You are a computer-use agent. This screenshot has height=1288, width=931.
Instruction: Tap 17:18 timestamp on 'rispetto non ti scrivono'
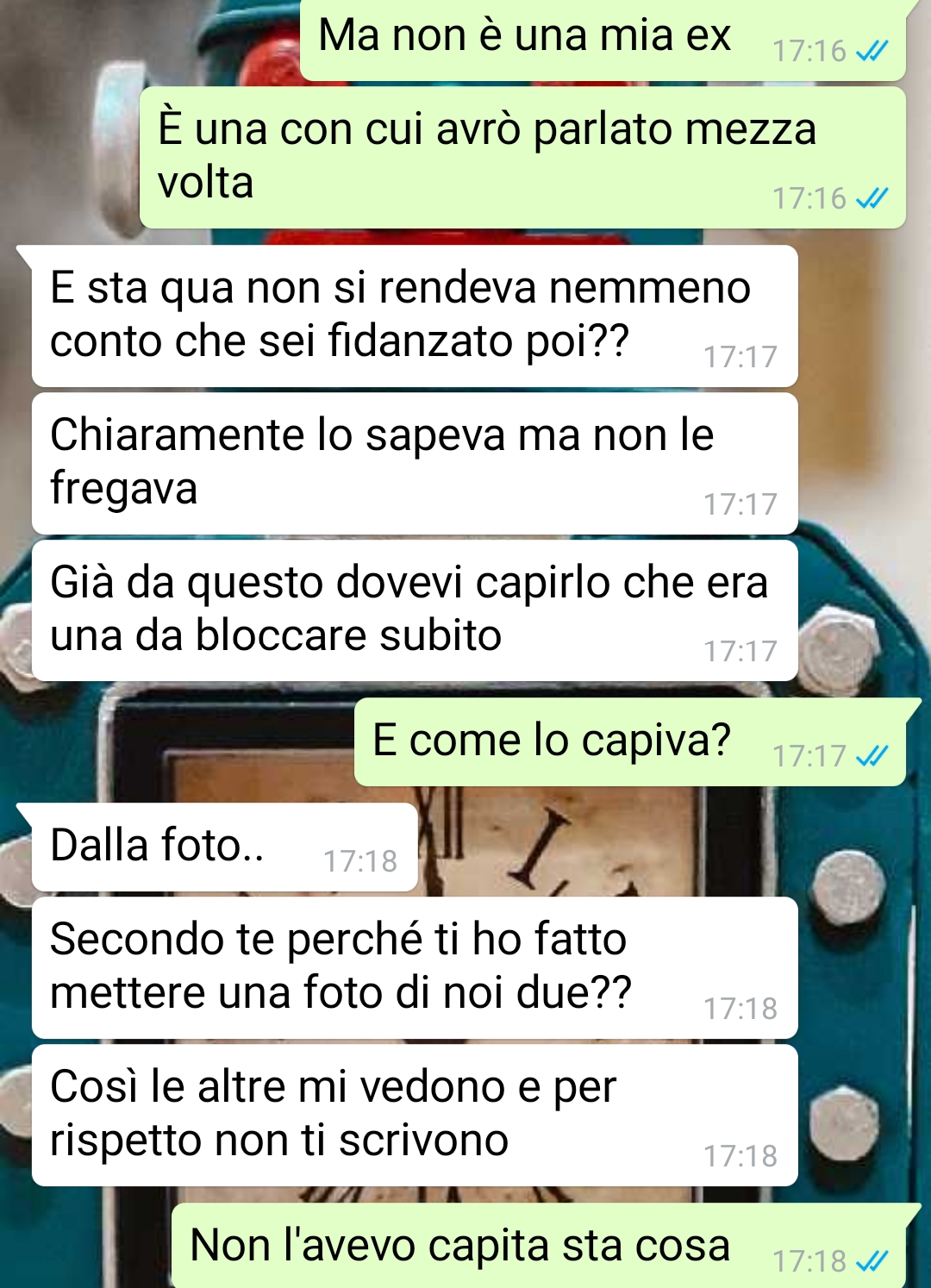coord(740,1156)
